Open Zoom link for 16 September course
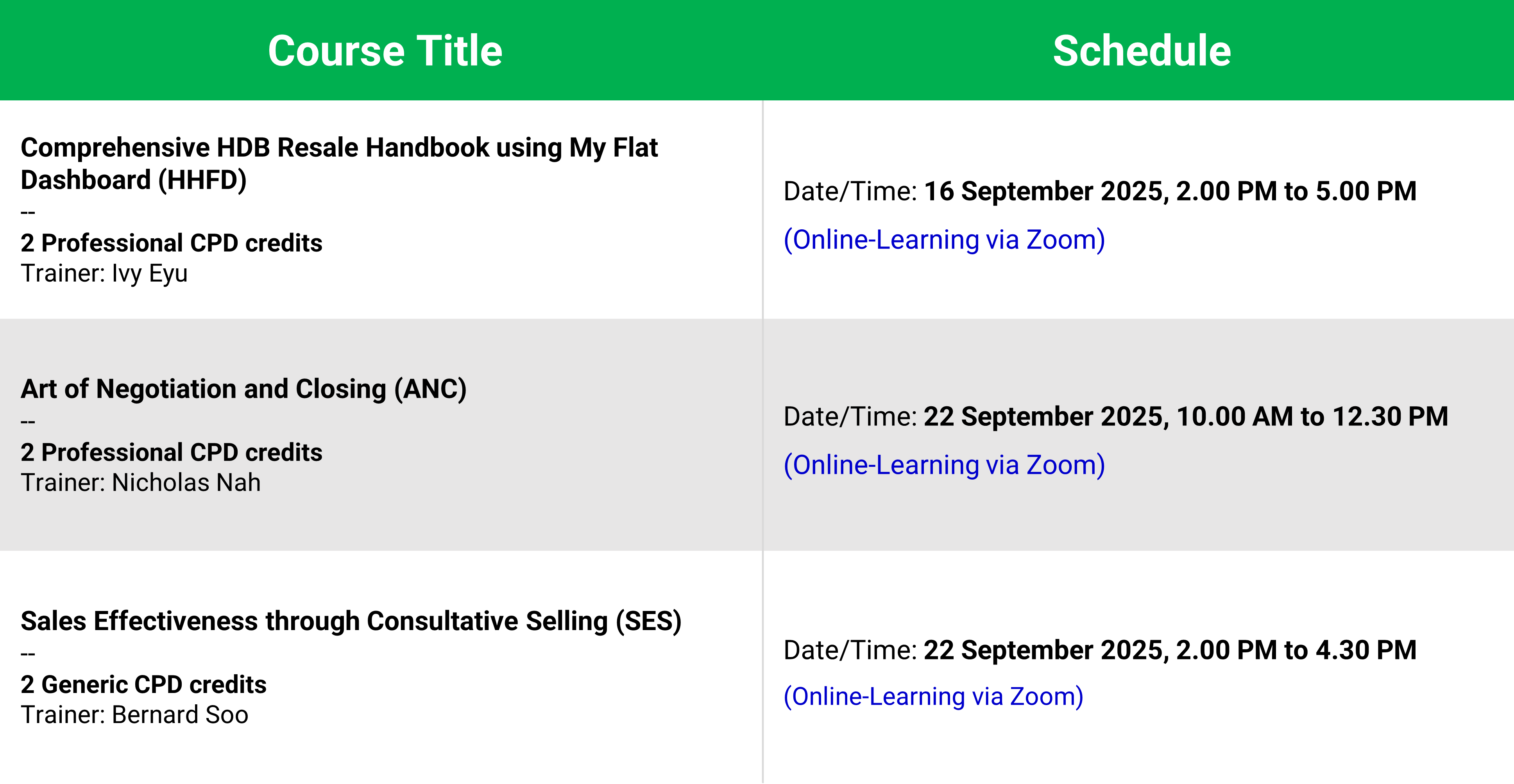Image resolution: width=1514 pixels, height=784 pixels. tap(945, 240)
